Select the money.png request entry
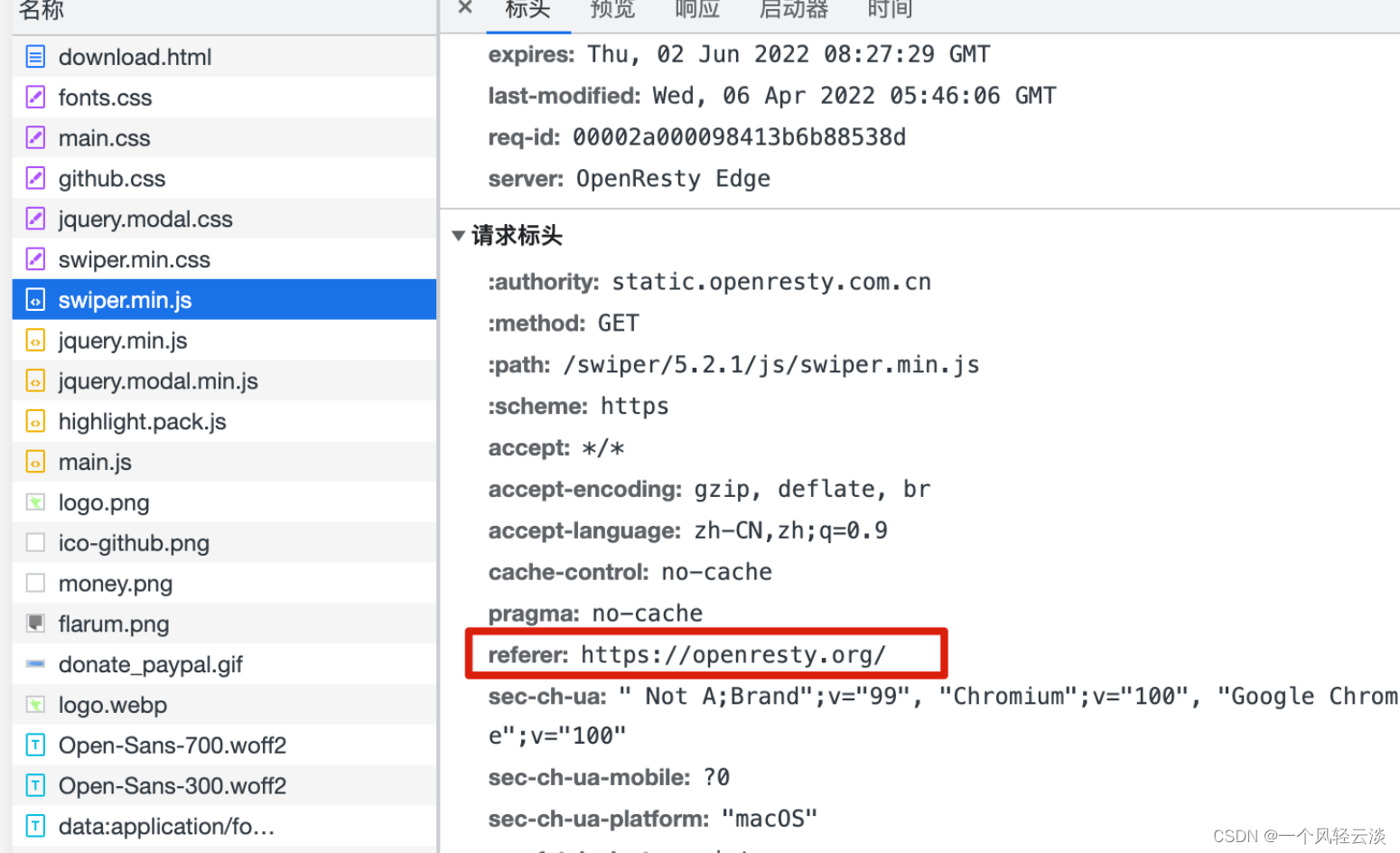Viewport: 1400px width, 853px height. pyautogui.click(x=116, y=583)
